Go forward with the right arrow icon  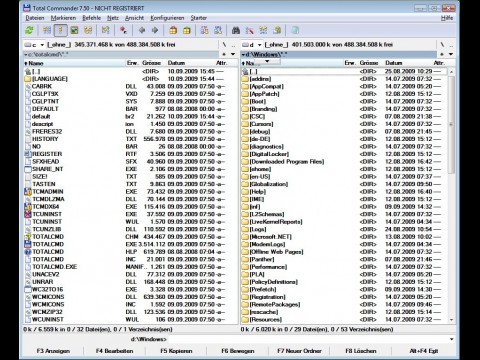(155, 30)
